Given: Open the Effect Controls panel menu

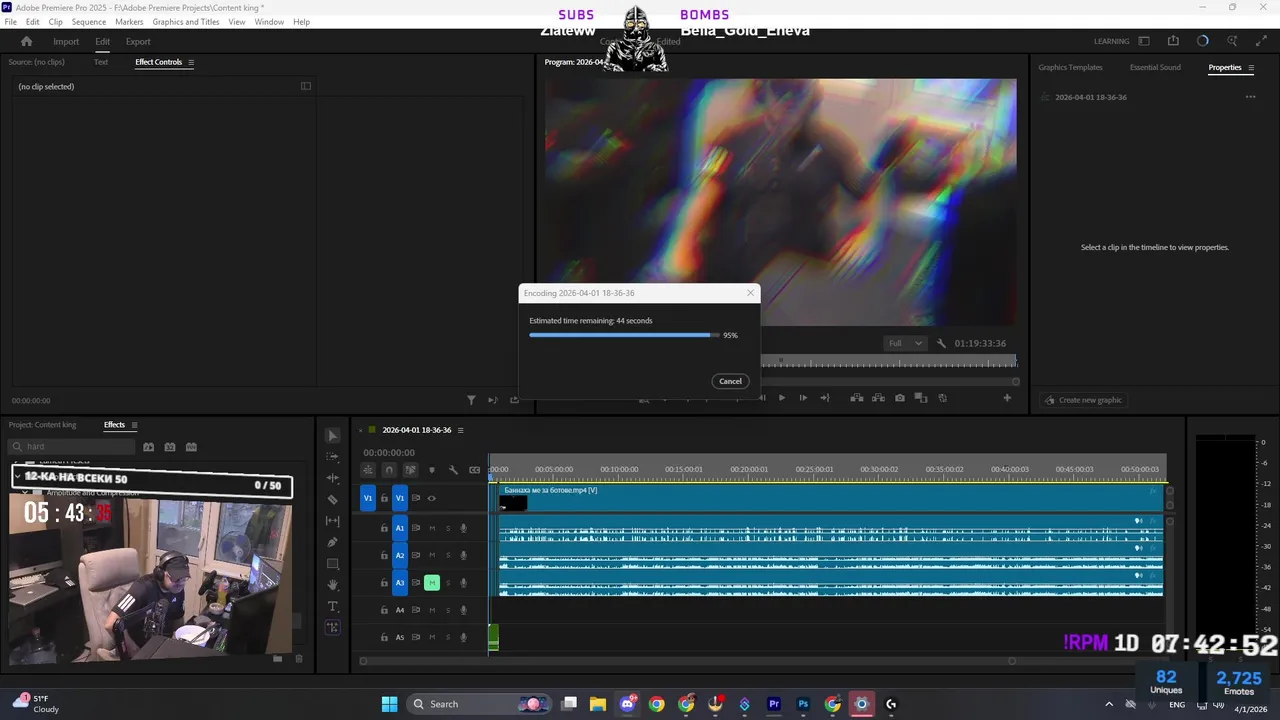Looking at the screenshot, I should 191,62.
